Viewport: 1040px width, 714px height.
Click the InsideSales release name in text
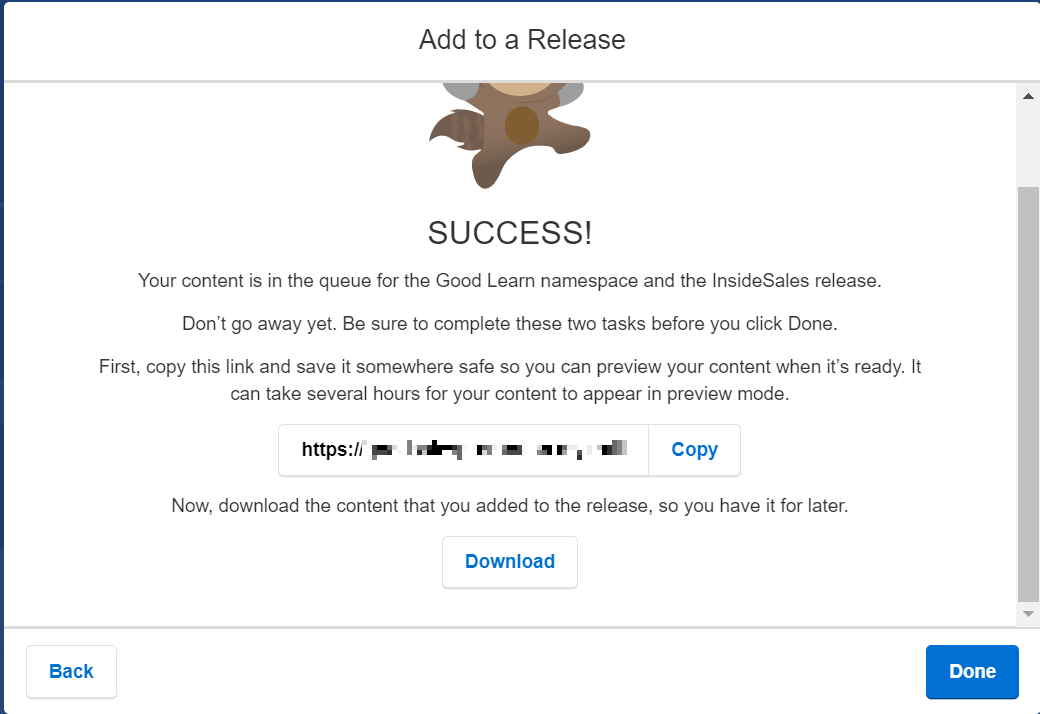coord(760,281)
